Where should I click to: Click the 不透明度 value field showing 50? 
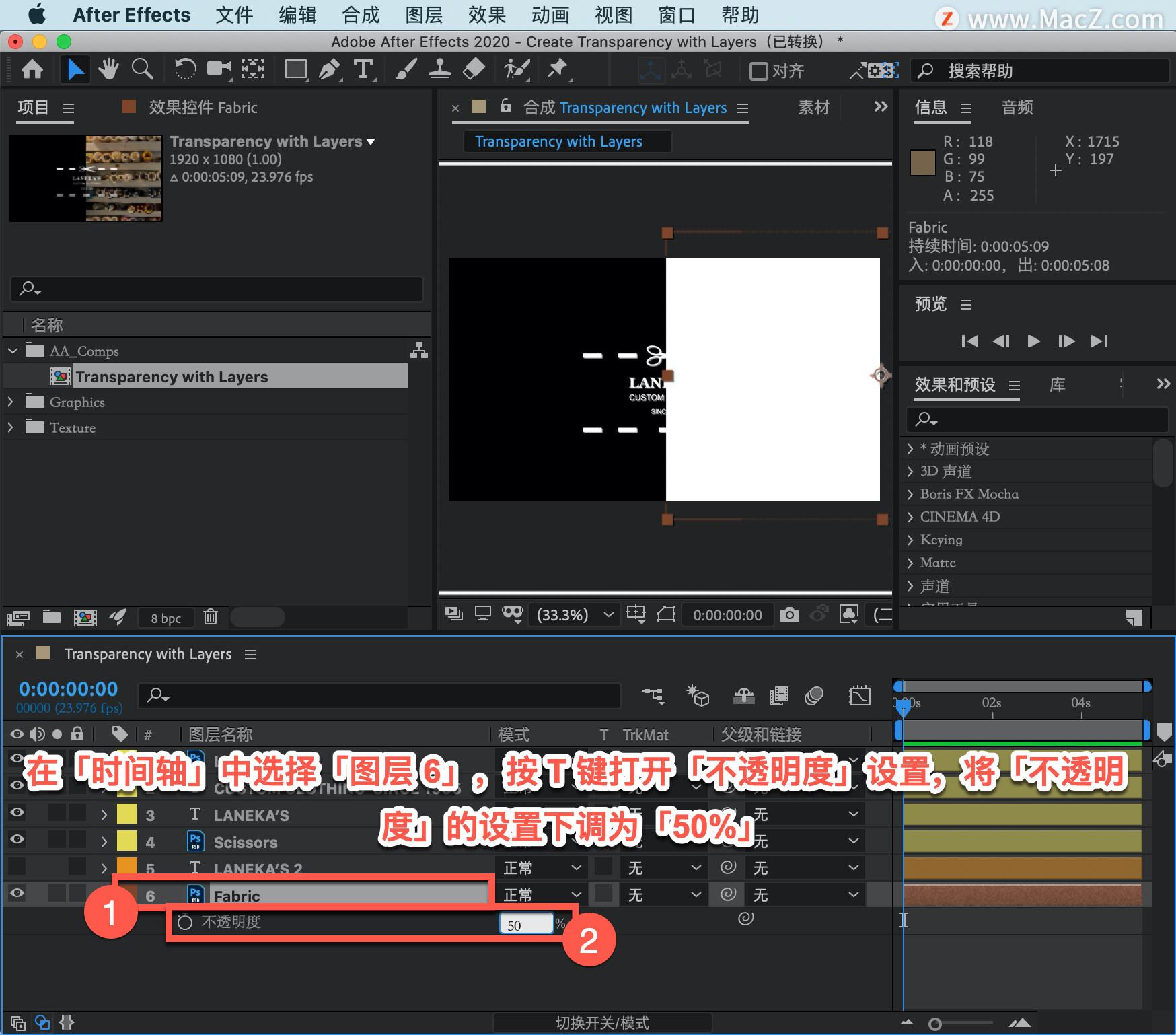pyautogui.click(x=526, y=925)
